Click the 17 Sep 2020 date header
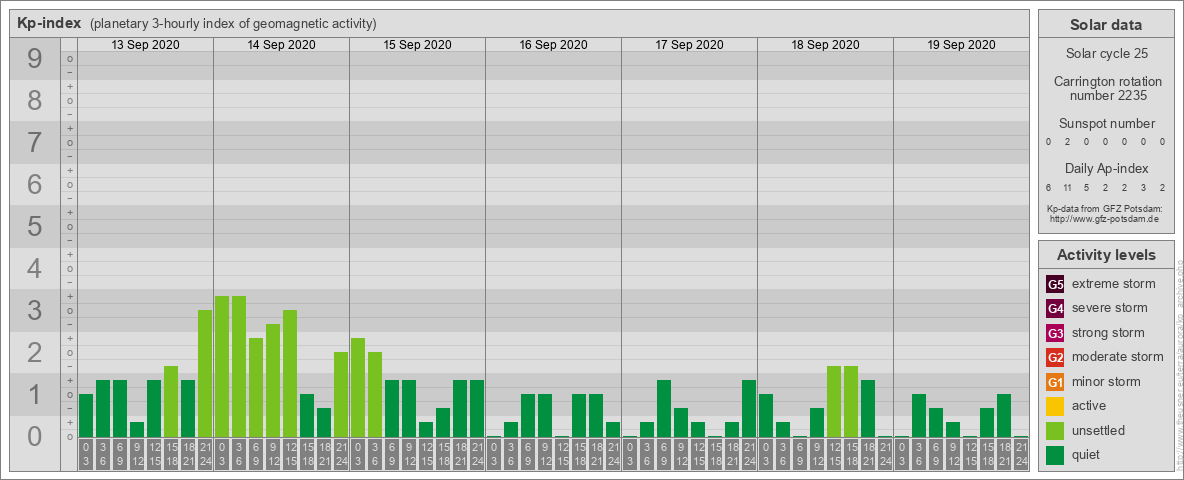 click(x=689, y=45)
